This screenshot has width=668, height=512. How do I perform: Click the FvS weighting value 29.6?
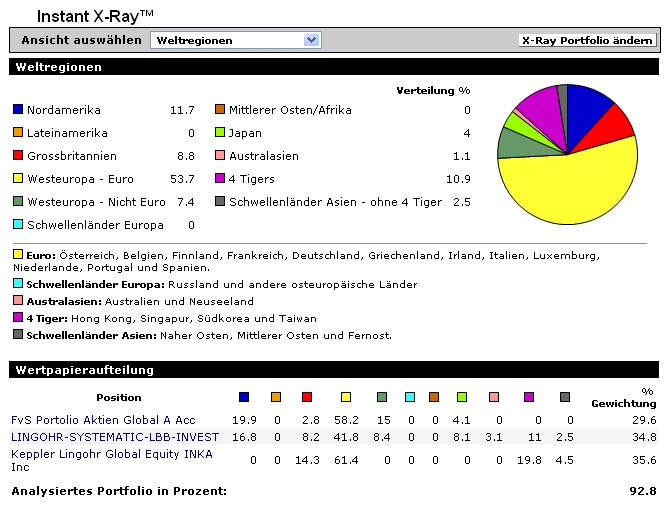pyautogui.click(x=644, y=420)
